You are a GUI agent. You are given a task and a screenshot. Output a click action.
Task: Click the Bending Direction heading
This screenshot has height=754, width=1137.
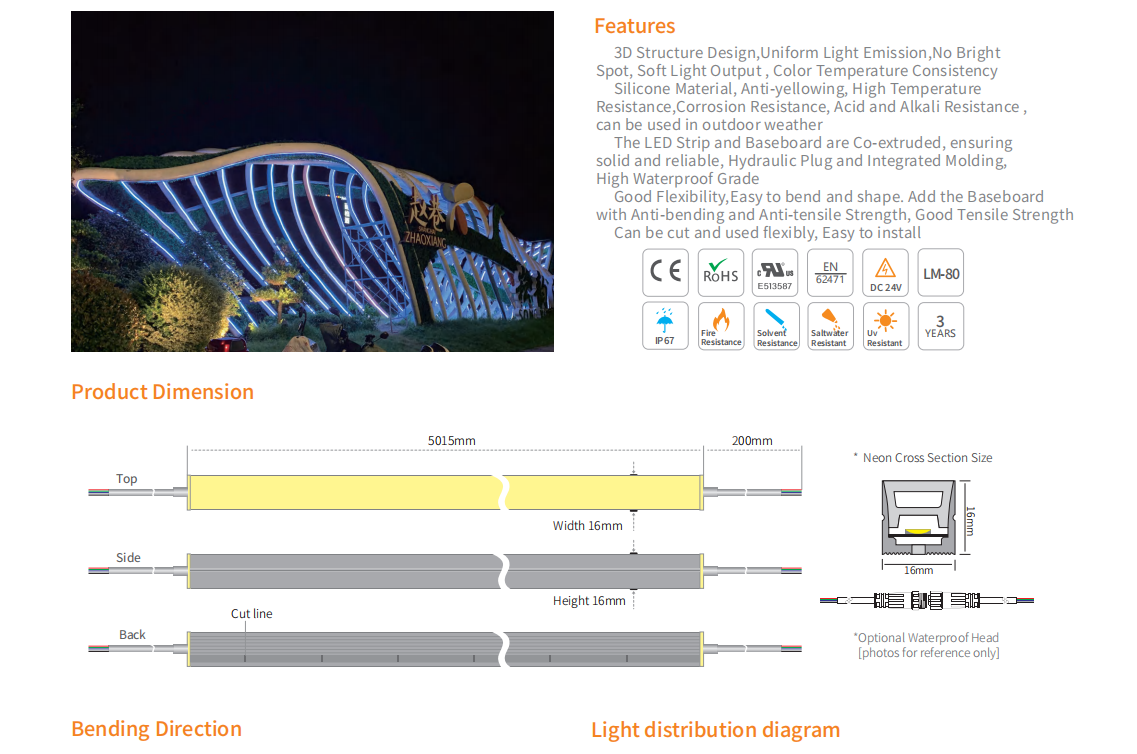[x=156, y=729]
